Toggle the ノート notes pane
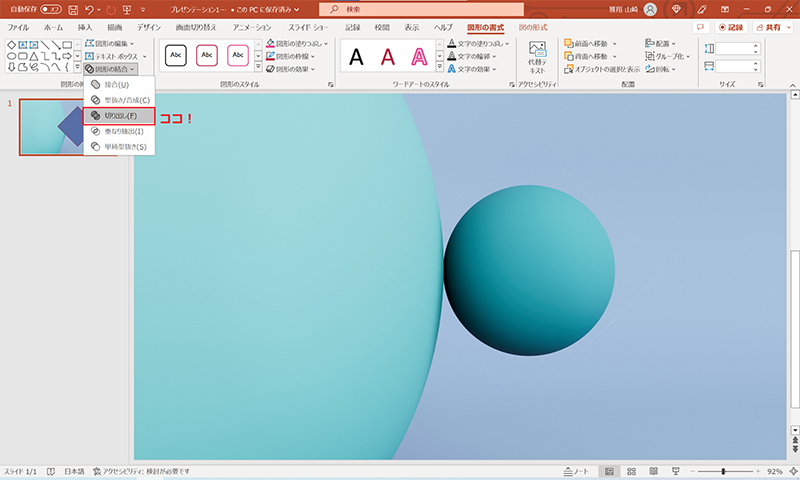This screenshot has width=800, height=480. pyautogui.click(x=577, y=471)
